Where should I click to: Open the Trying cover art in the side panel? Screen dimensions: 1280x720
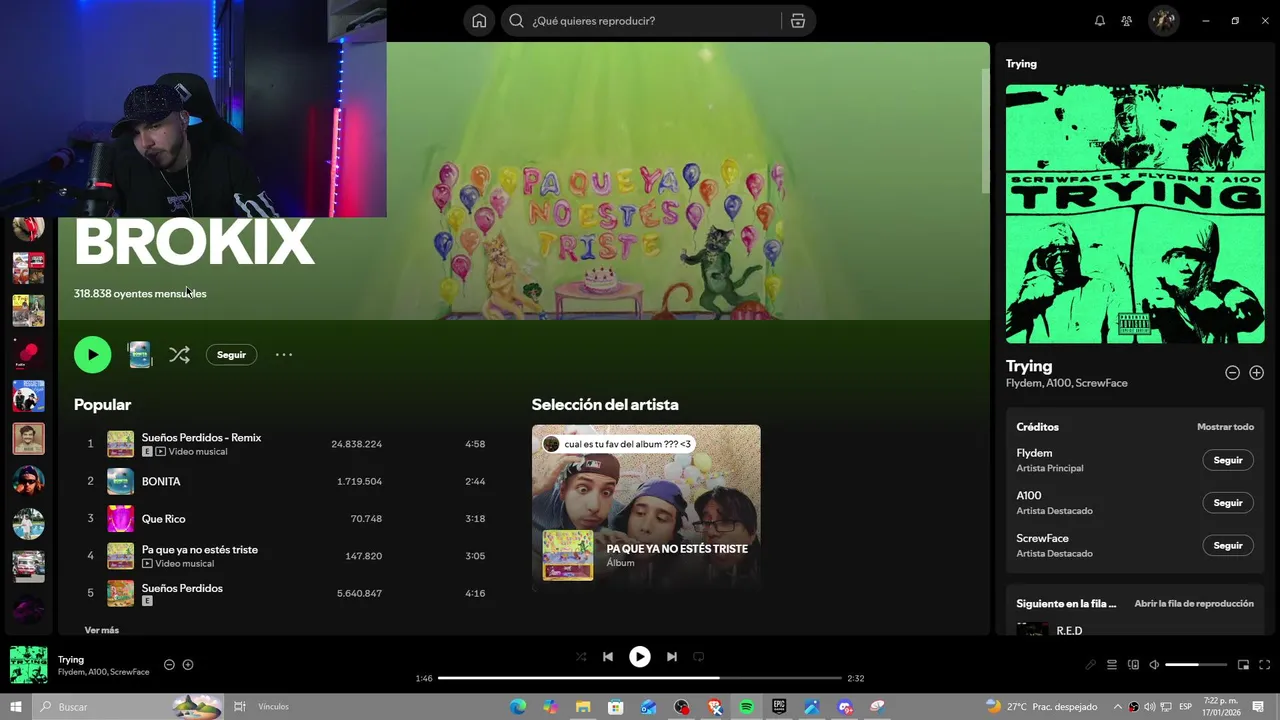tap(1135, 214)
